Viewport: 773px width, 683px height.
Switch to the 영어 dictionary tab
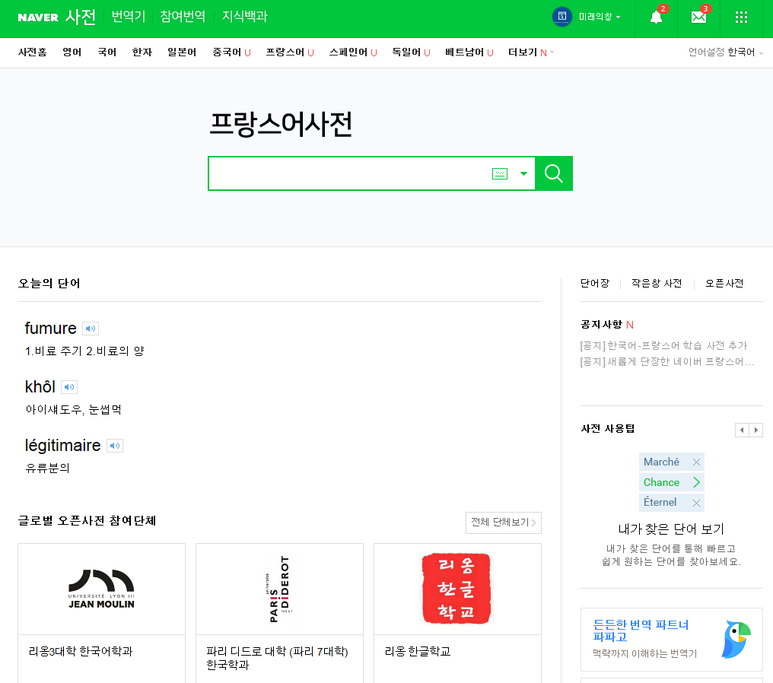72,52
